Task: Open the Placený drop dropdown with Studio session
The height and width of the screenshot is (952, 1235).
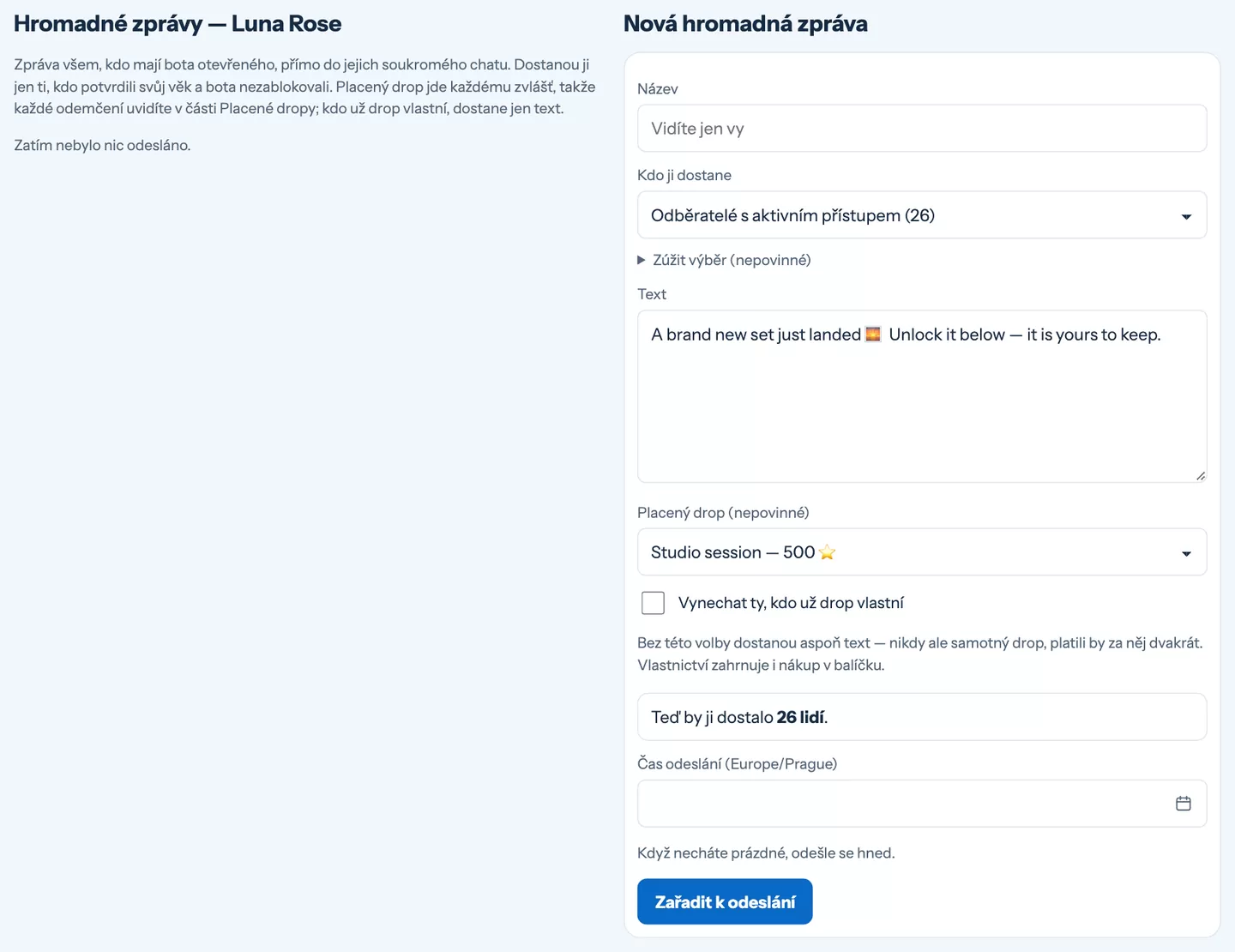Action: [922, 552]
